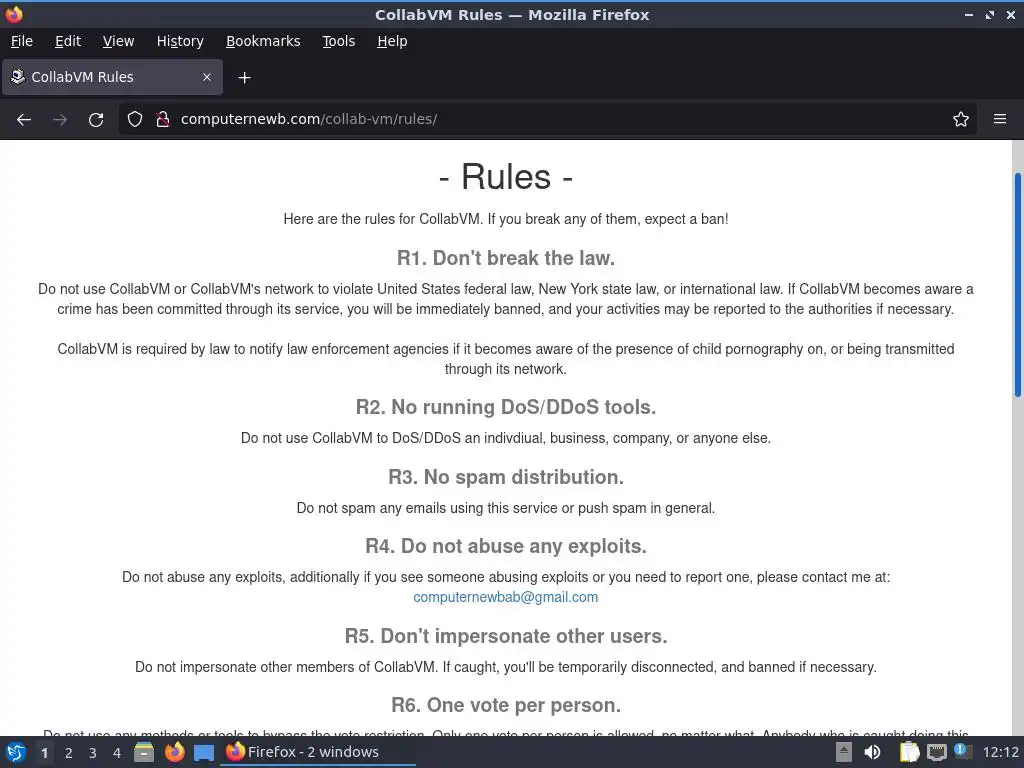Launch the file manager from taskbar
The width and height of the screenshot is (1024, 768).
144,752
